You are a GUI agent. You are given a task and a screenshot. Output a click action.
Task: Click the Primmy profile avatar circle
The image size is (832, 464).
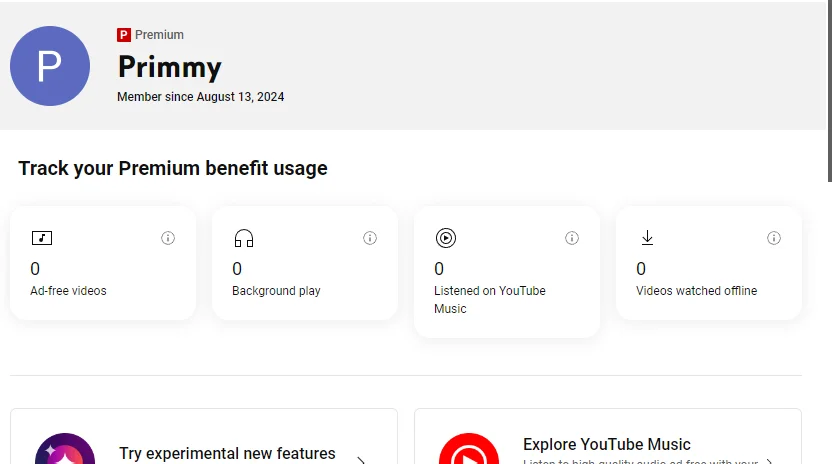click(50, 66)
